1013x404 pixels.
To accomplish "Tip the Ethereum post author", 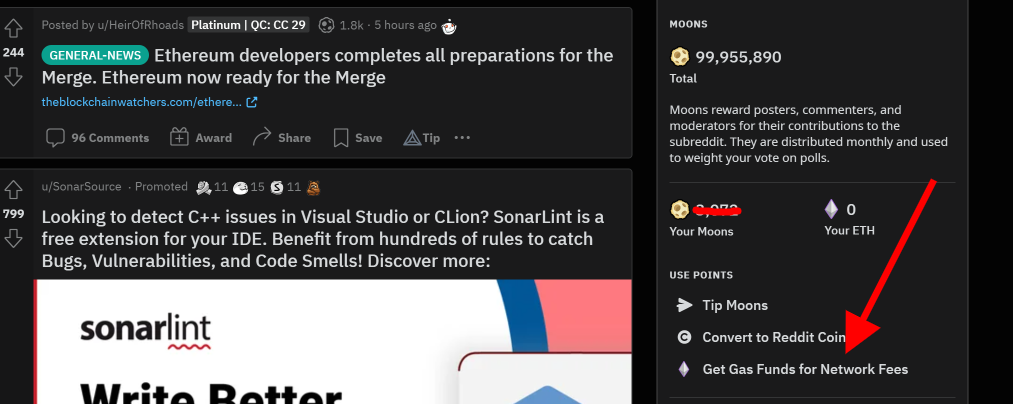I will click(421, 138).
